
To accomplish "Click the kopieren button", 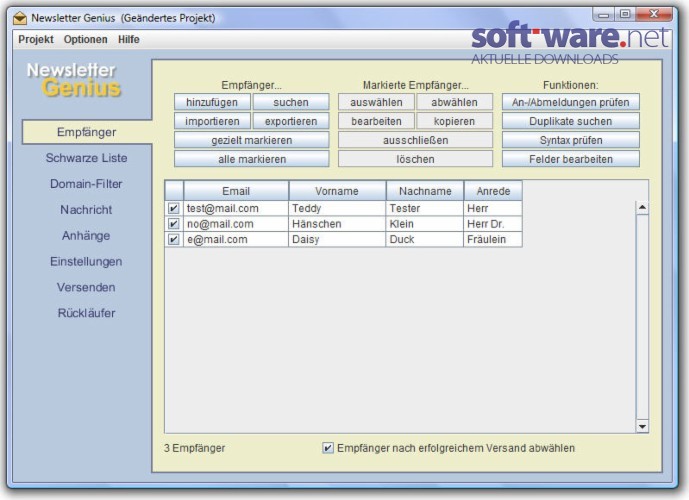I will point(454,121).
